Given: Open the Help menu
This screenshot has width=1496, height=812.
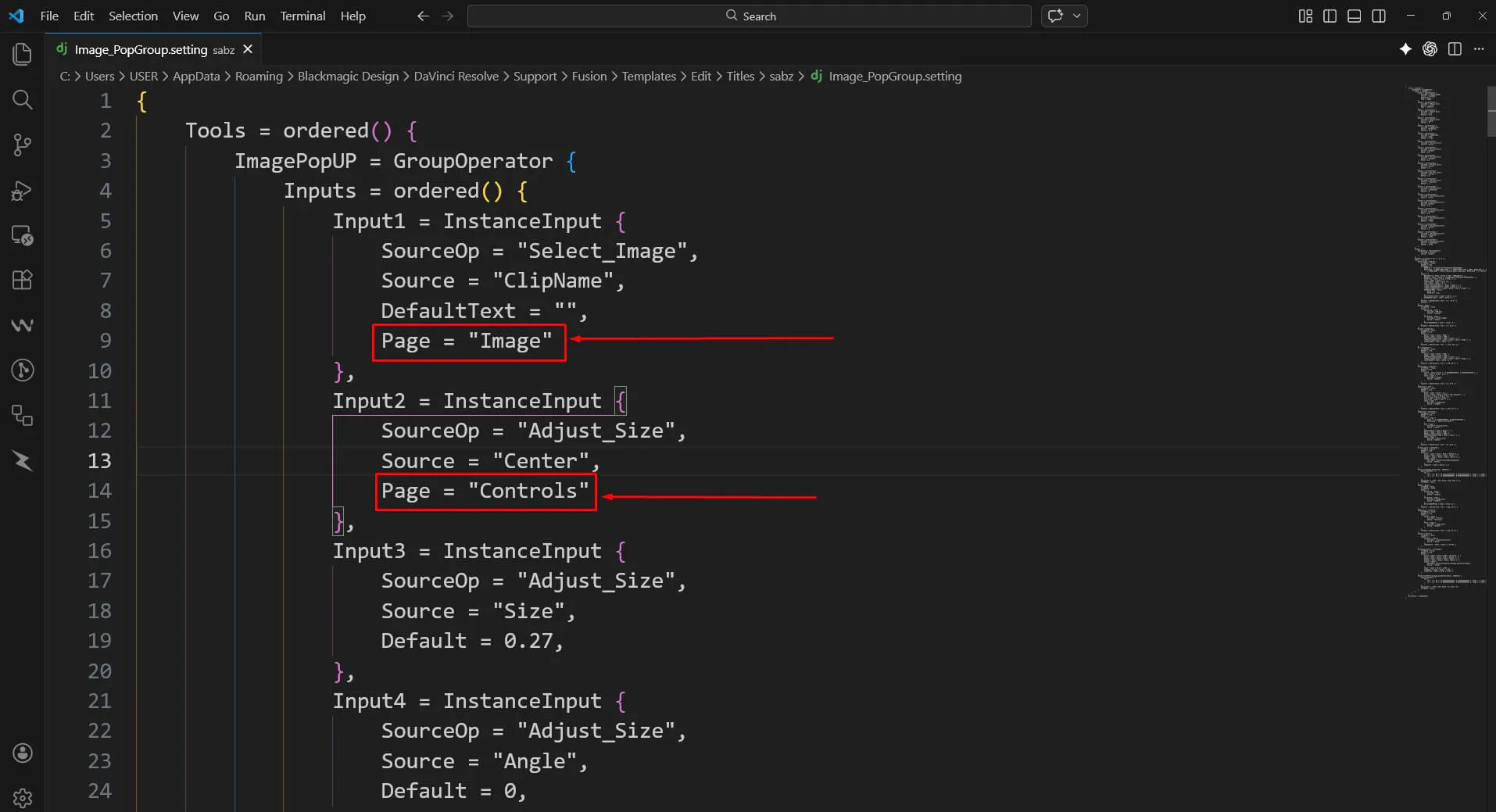Looking at the screenshot, I should (x=353, y=16).
